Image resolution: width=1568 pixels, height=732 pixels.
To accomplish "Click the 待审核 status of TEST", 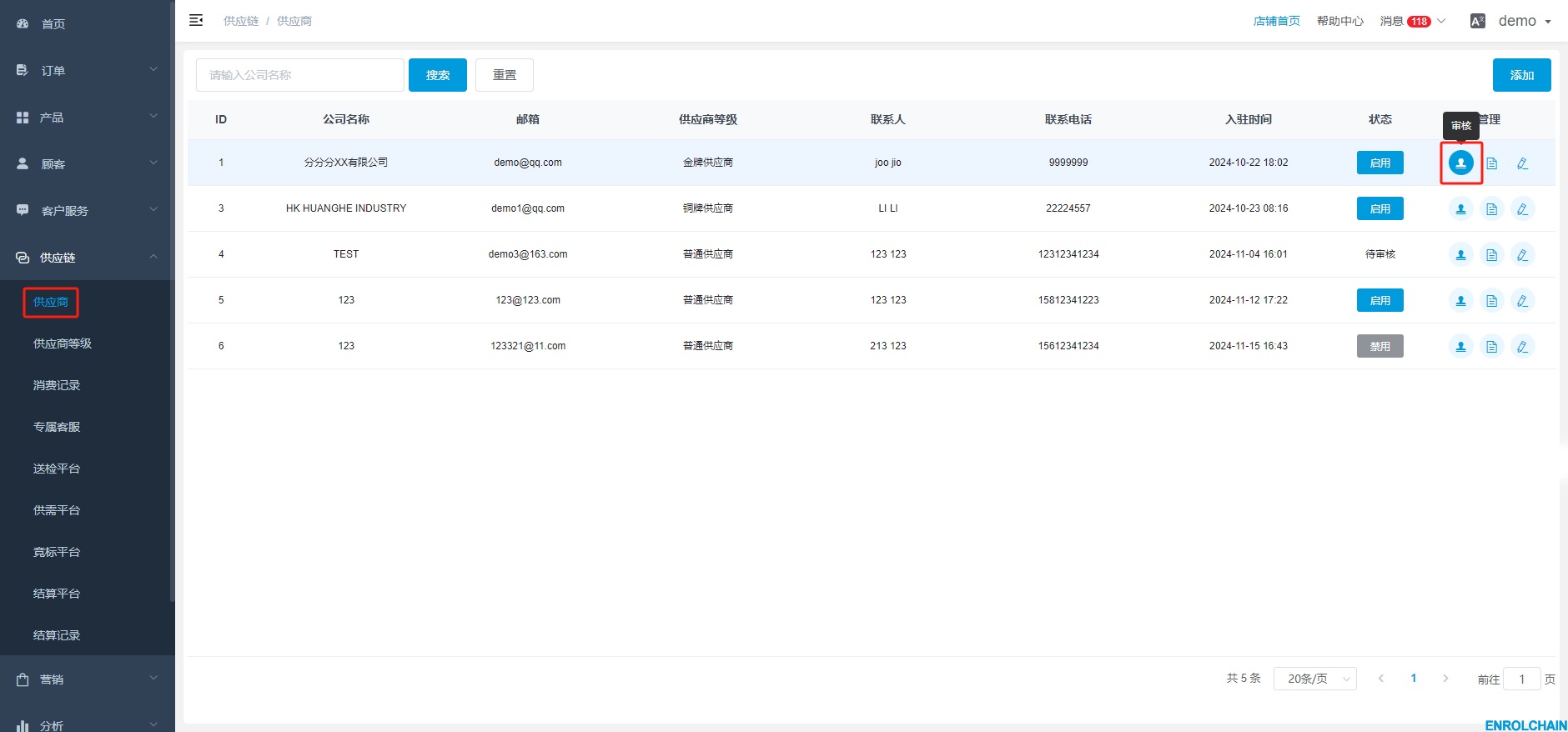I will click(1380, 254).
